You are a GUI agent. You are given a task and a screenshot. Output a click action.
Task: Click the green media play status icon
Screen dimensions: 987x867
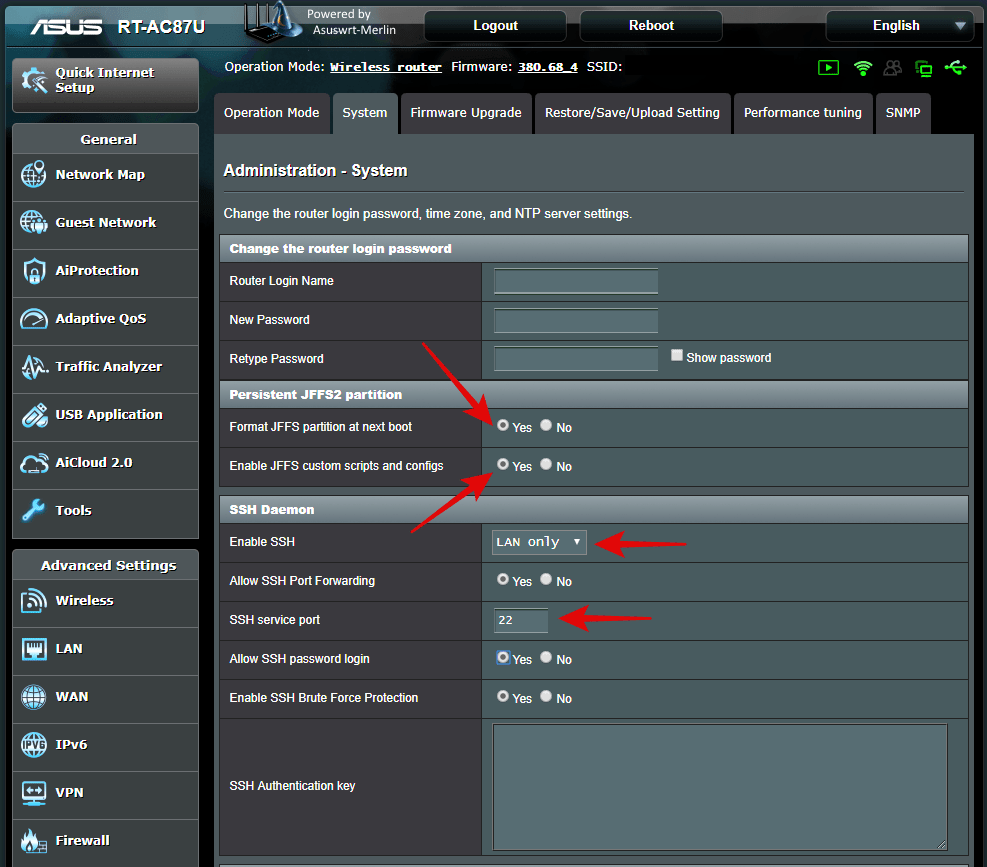point(828,67)
